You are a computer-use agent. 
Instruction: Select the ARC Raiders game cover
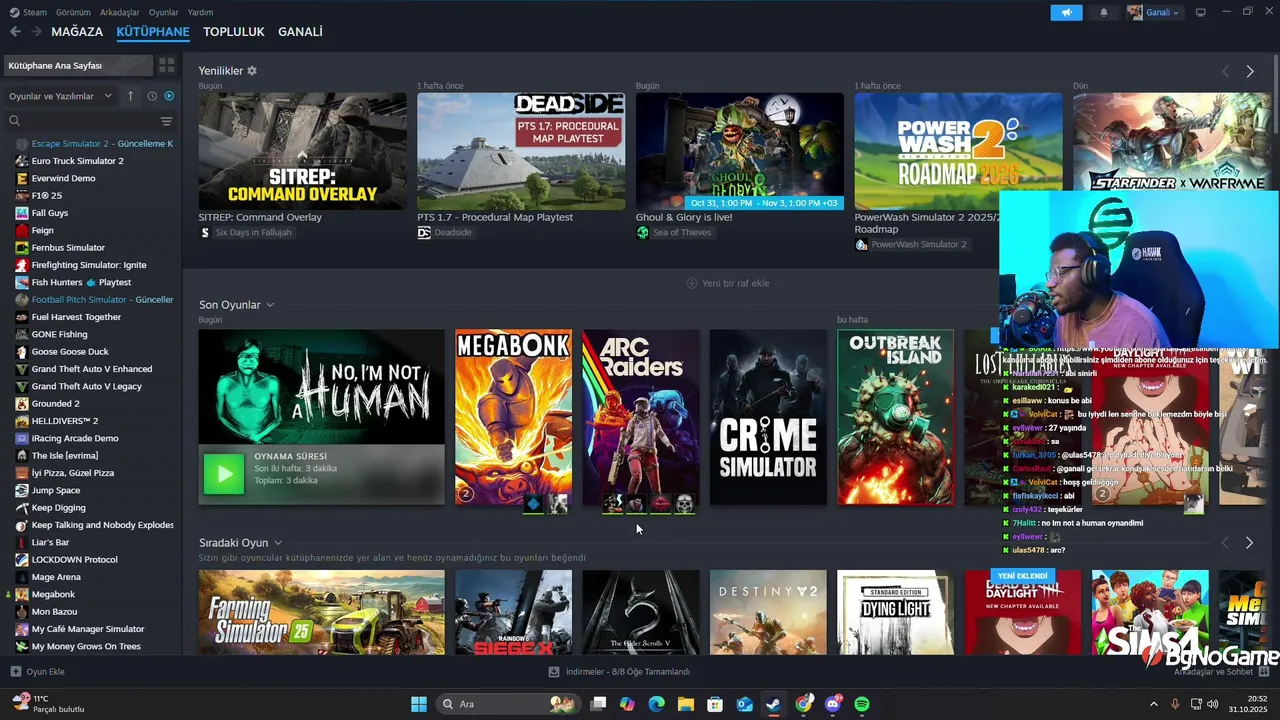coord(641,417)
